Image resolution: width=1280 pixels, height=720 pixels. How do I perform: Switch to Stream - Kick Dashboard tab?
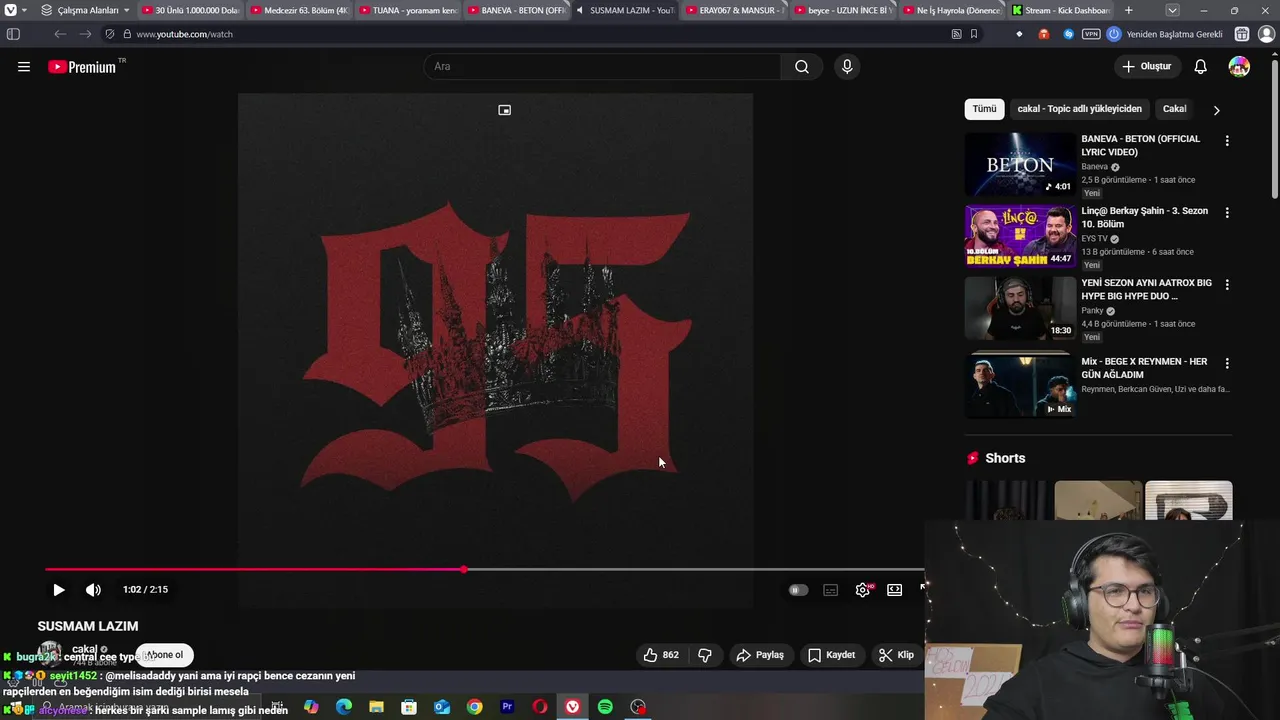(1061, 10)
